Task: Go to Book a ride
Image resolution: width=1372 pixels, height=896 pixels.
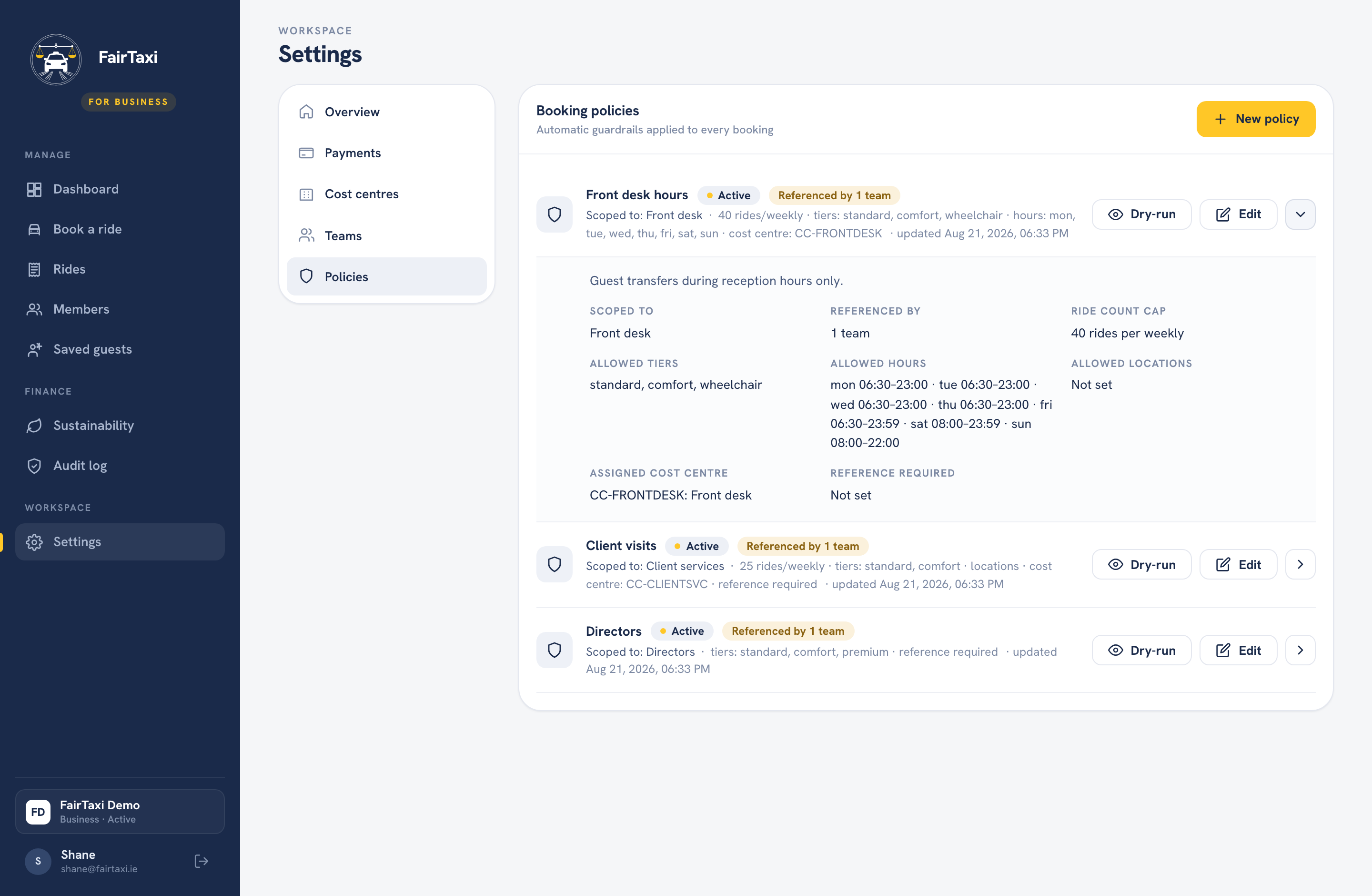Action: [x=120, y=229]
